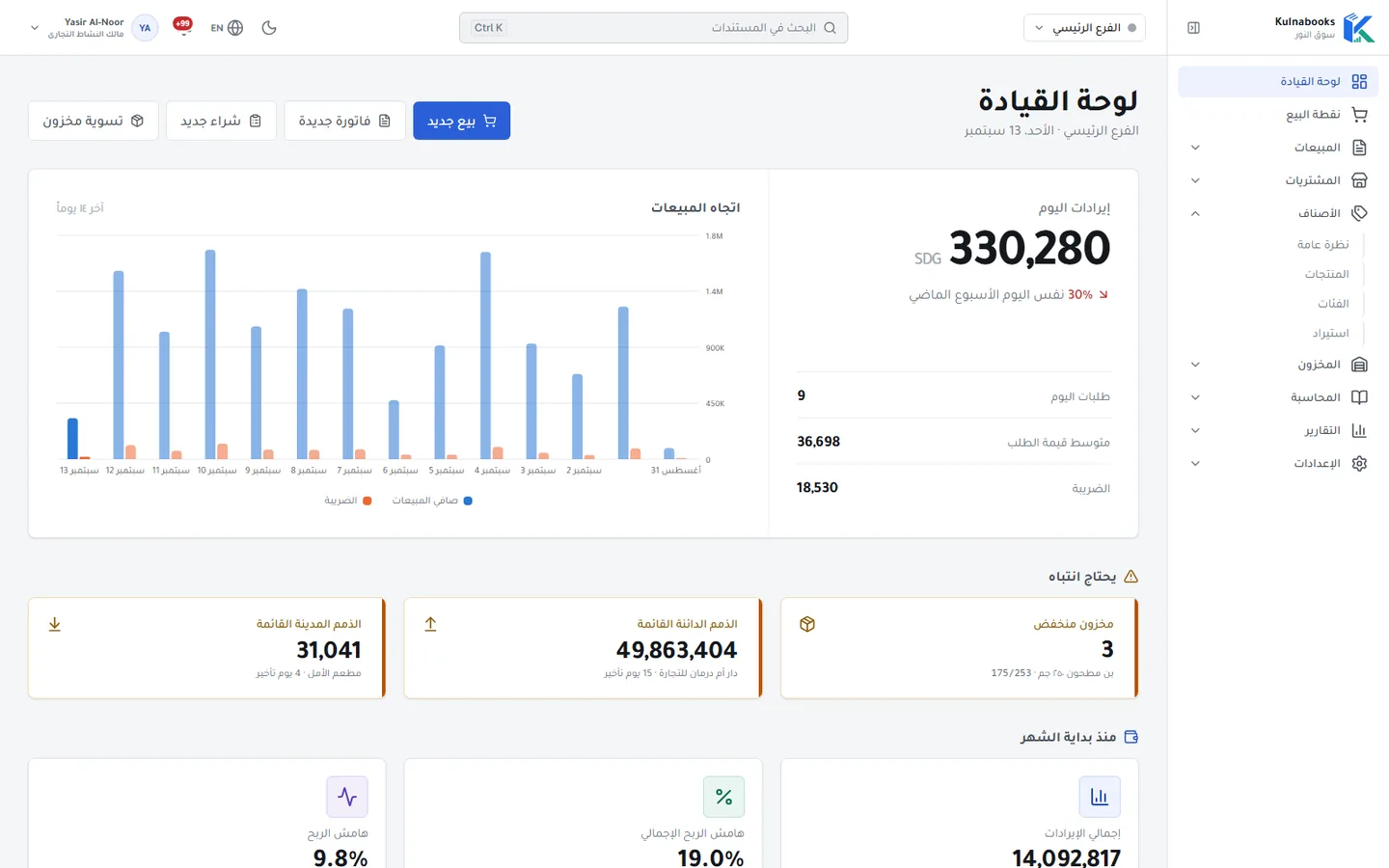The height and width of the screenshot is (868, 1389).
Task: Click the items tag icon in sidebar
Action: click(1359, 213)
